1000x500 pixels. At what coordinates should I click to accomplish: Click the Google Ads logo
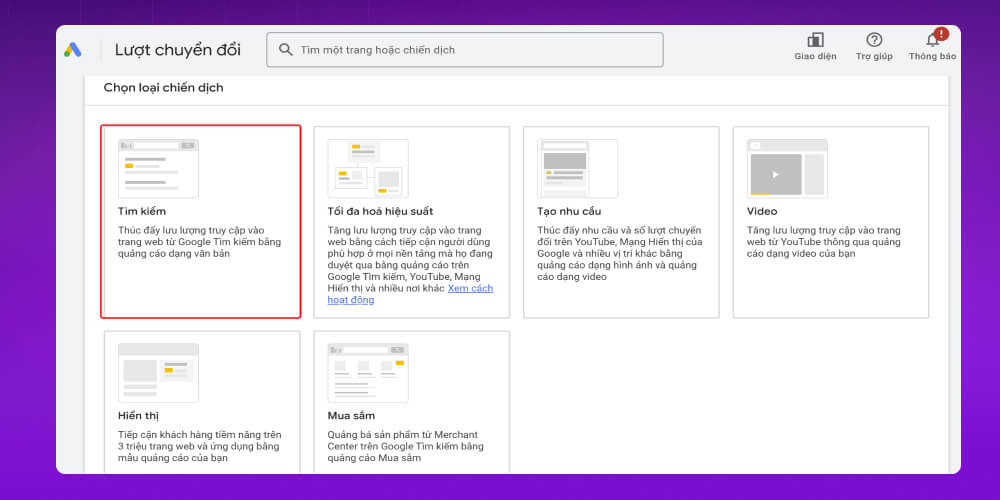click(x=73, y=50)
